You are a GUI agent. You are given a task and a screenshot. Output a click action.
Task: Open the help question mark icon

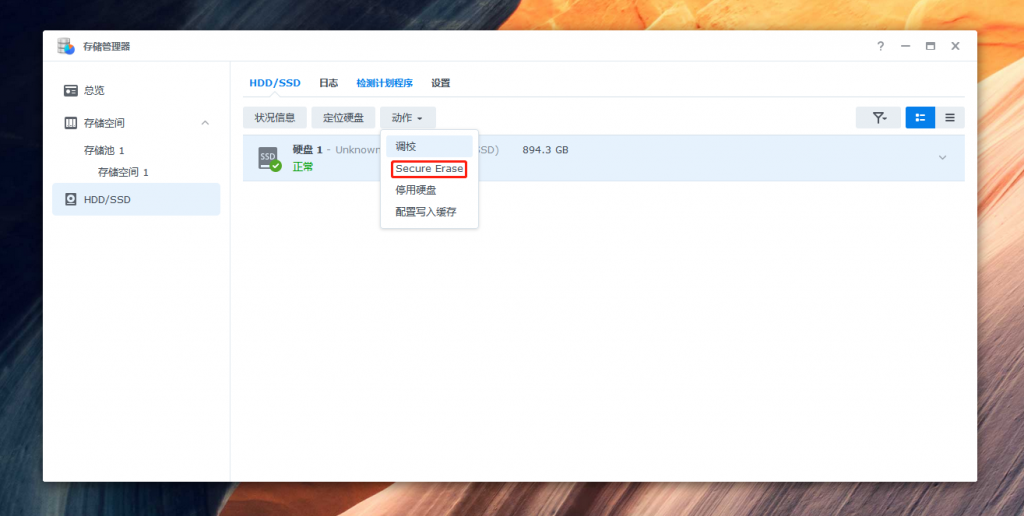pyautogui.click(x=880, y=46)
